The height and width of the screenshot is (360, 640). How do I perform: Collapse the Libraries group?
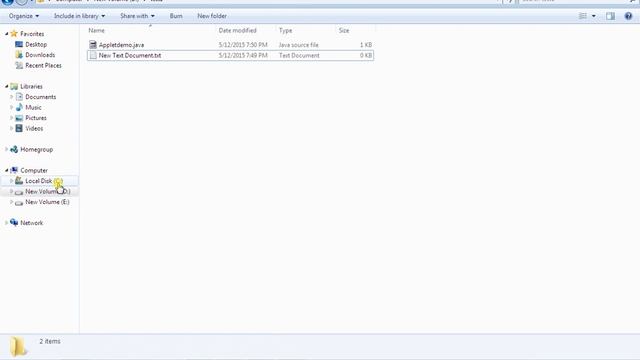(7, 87)
